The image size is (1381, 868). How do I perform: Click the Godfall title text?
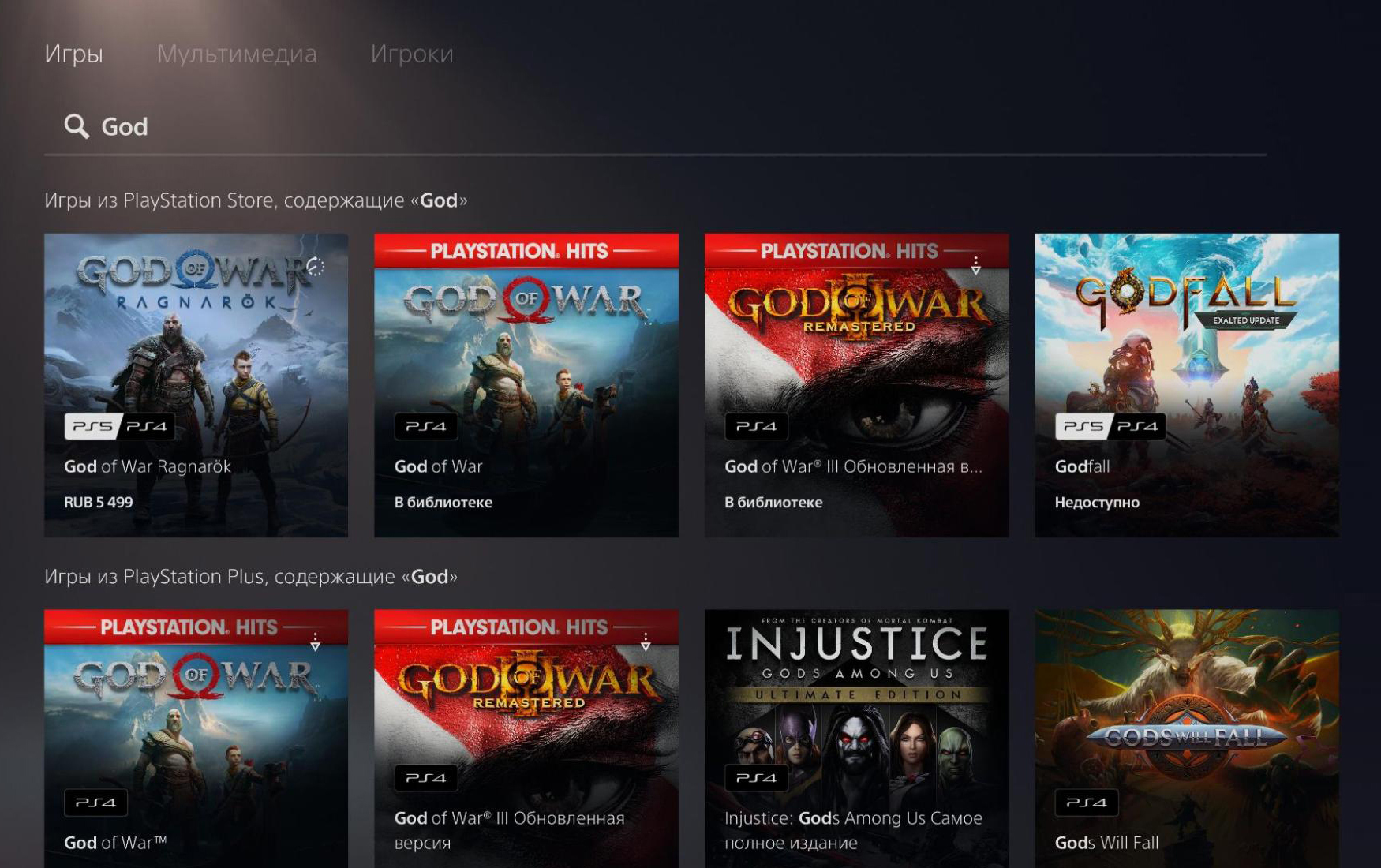coord(1082,466)
